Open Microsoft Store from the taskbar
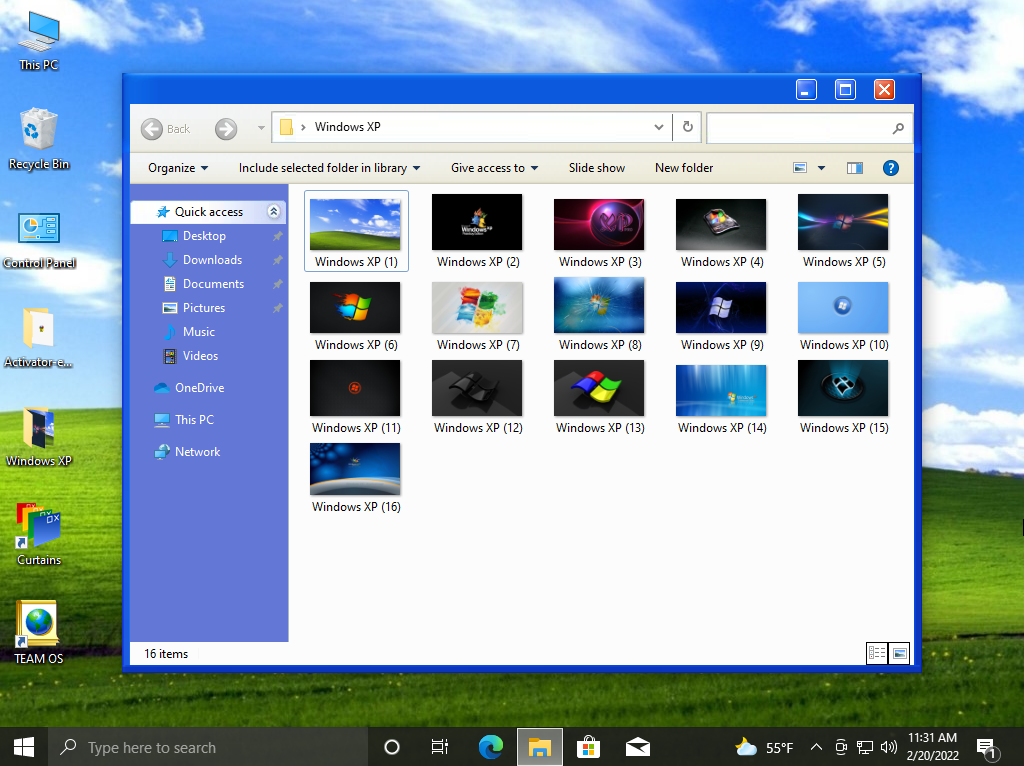1024x766 pixels. [x=588, y=746]
